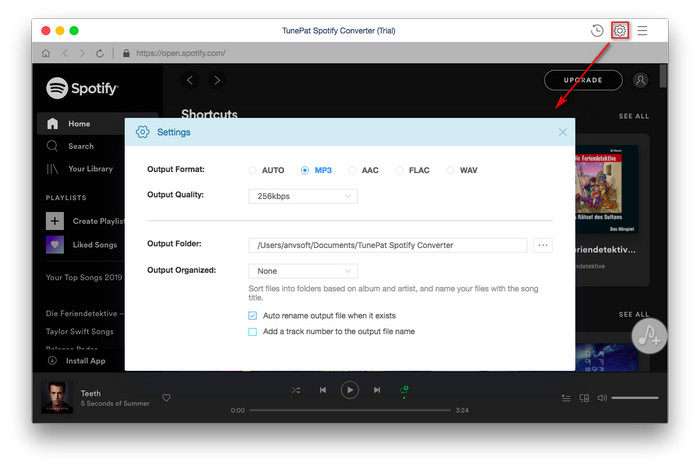Enable Add a track number checkbox
700x469 pixels.
[x=253, y=331]
